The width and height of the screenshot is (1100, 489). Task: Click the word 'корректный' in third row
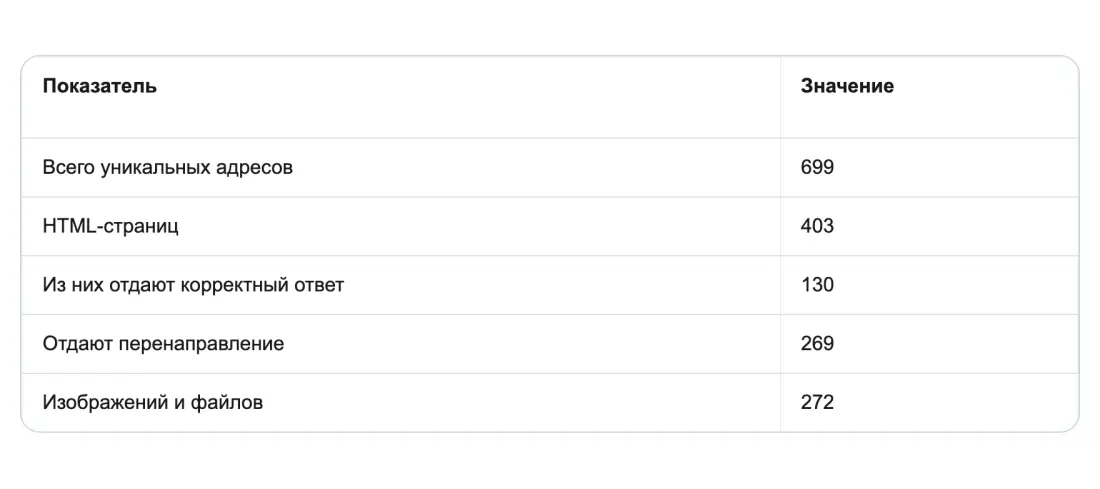[x=234, y=286]
